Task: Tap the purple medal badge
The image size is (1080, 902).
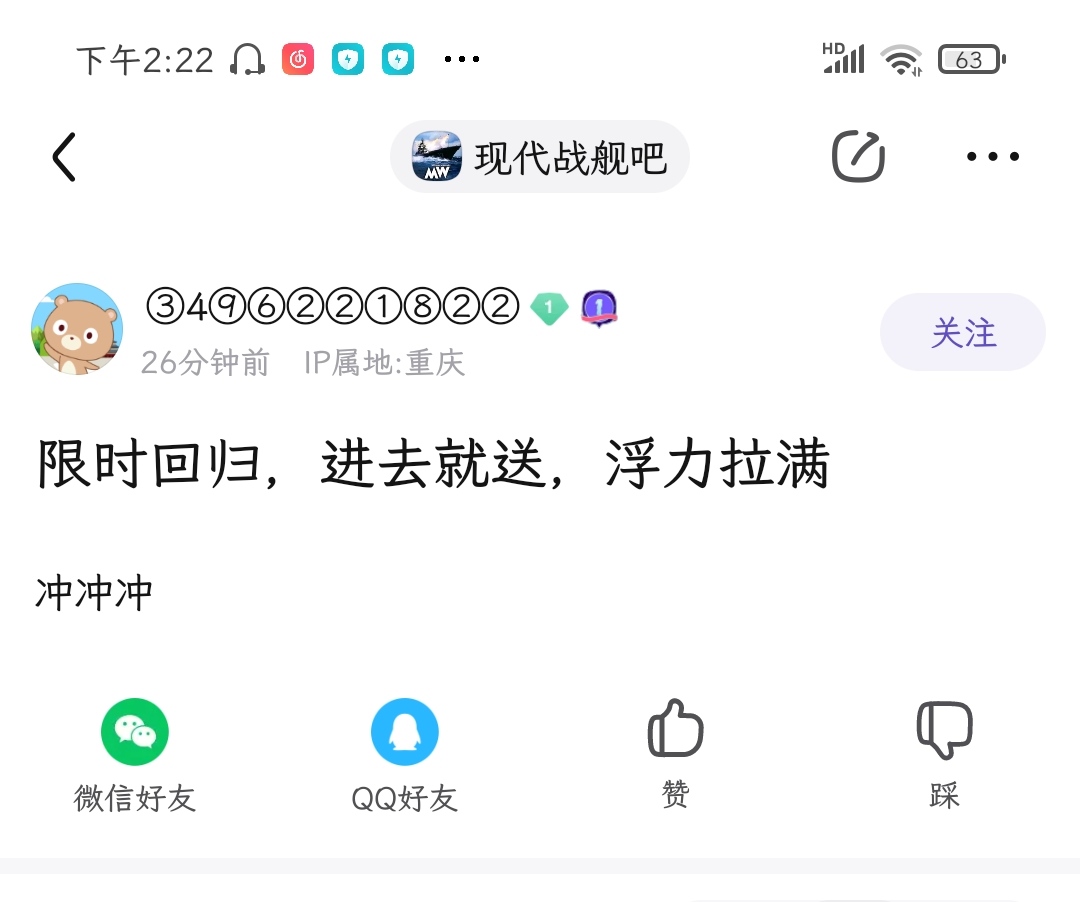Action: tap(599, 308)
